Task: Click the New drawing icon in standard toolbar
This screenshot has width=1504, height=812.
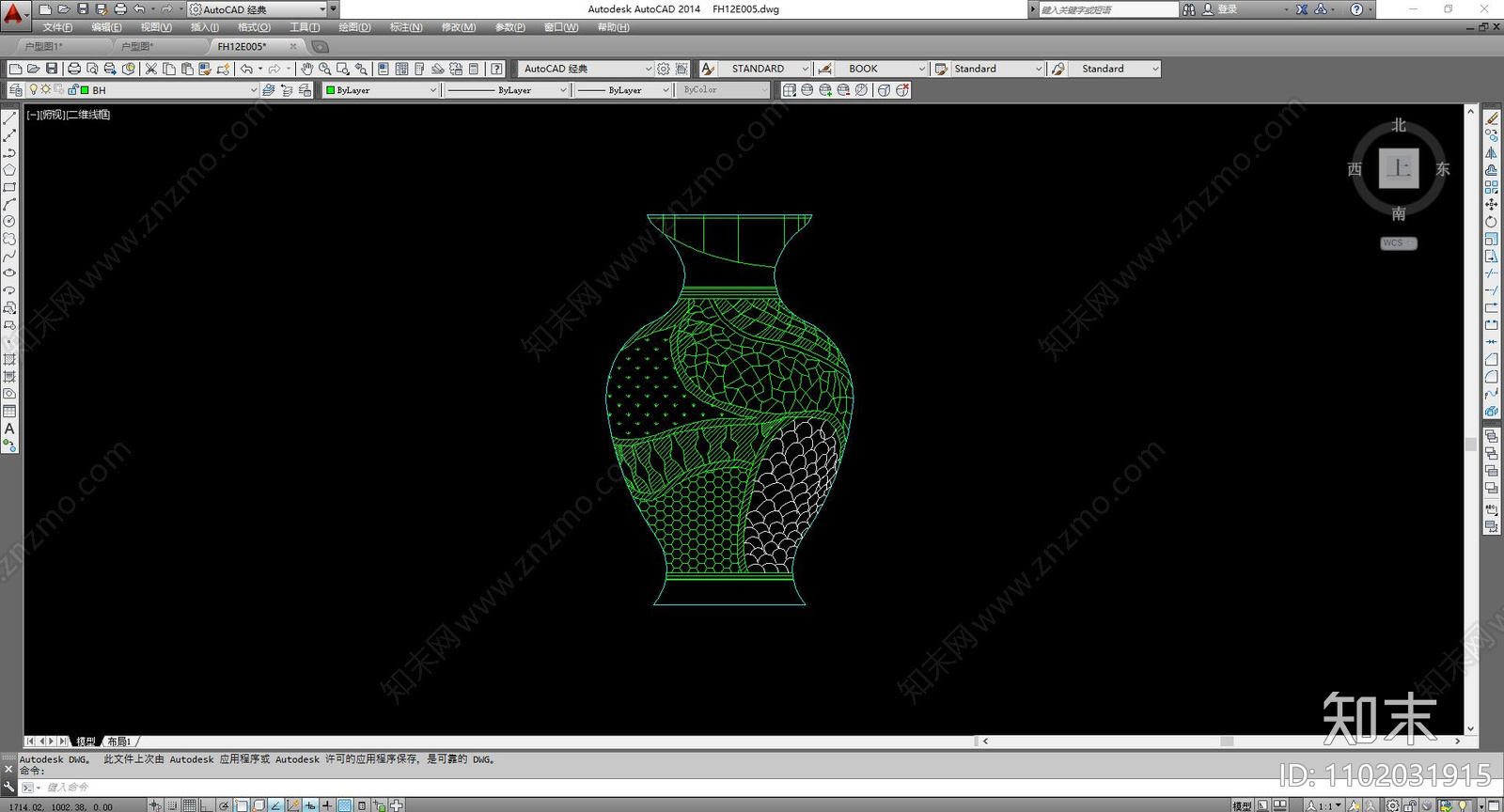Action: coord(15,69)
